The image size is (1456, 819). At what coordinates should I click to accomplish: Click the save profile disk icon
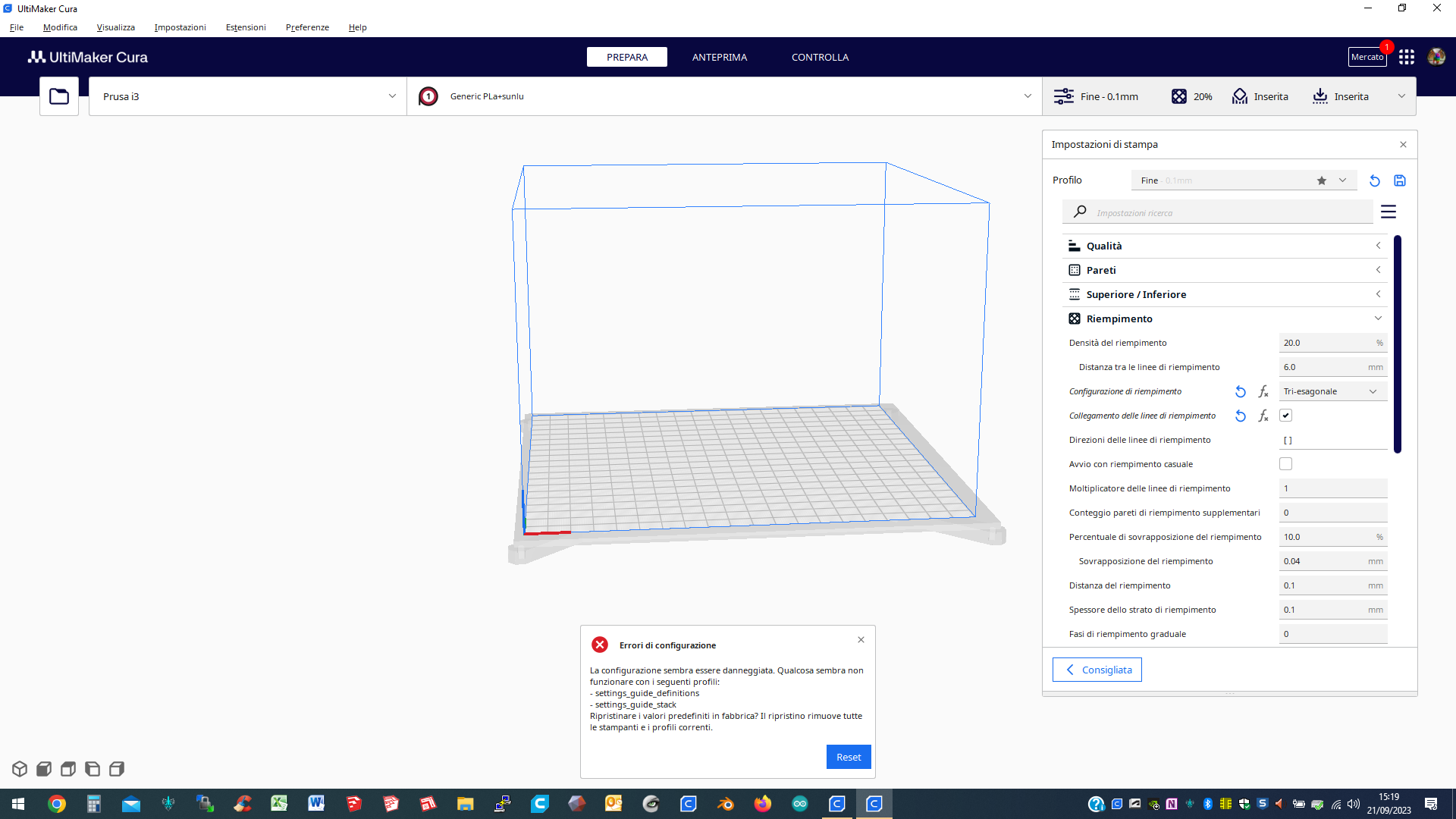(x=1399, y=180)
